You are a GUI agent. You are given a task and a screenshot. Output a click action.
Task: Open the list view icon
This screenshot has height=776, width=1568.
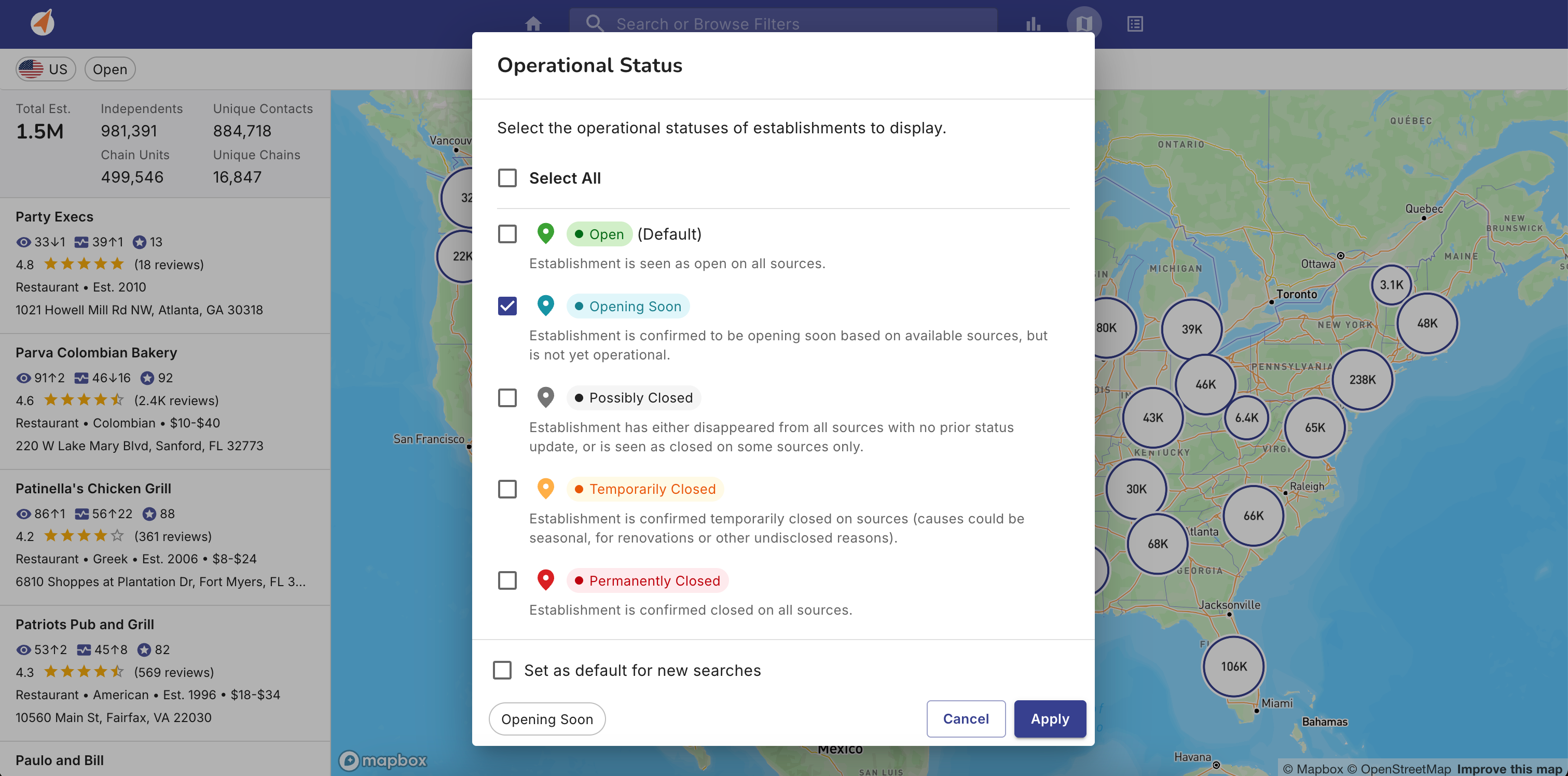tap(1135, 24)
